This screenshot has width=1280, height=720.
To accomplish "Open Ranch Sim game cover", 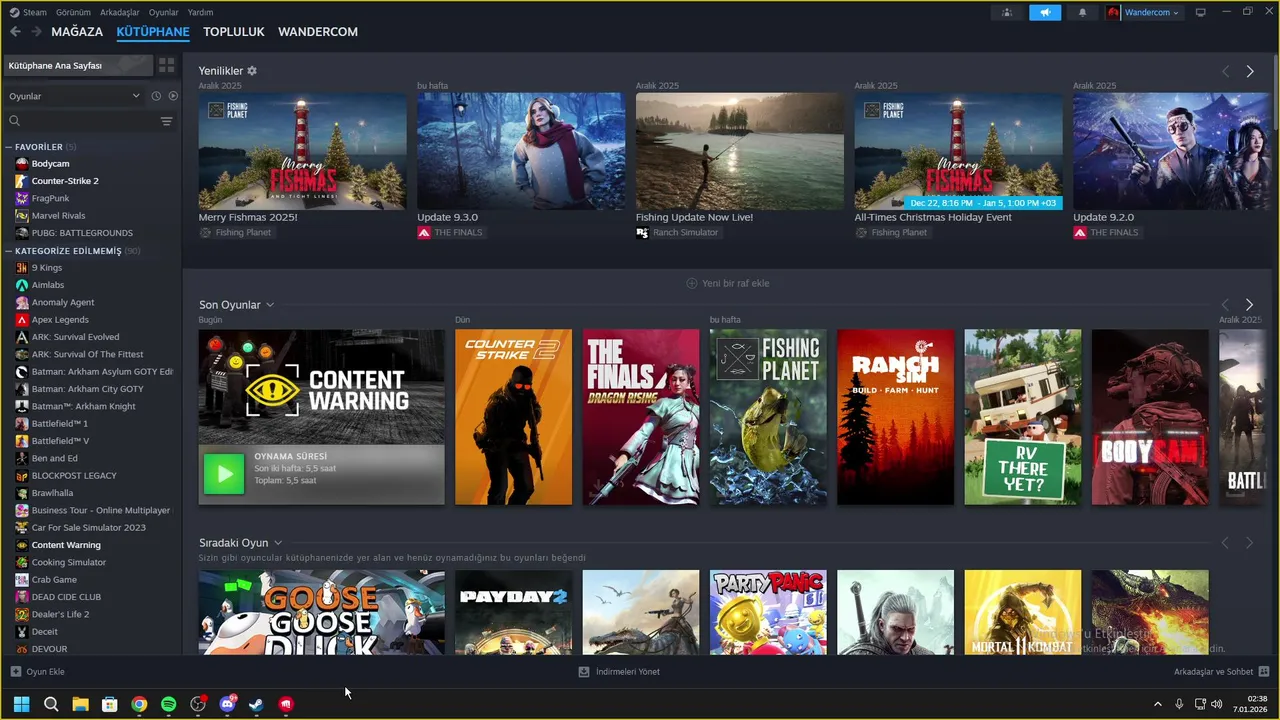I will tap(896, 417).
